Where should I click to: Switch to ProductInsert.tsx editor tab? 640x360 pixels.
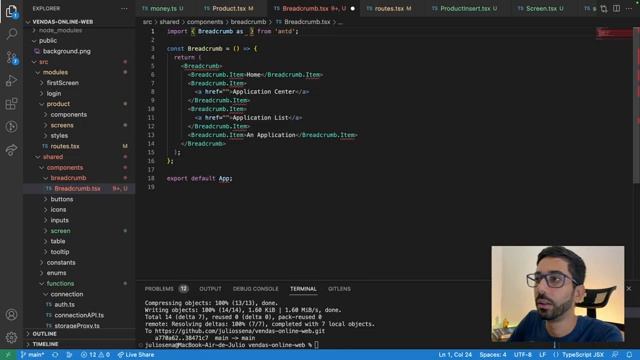[469, 8]
